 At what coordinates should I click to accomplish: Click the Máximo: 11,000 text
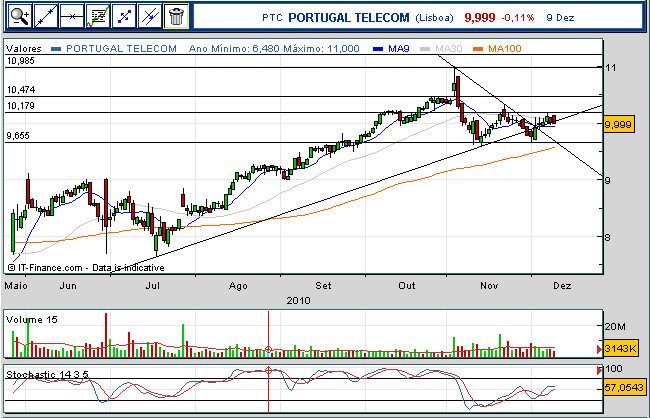pyautogui.click(x=322, y=49)
